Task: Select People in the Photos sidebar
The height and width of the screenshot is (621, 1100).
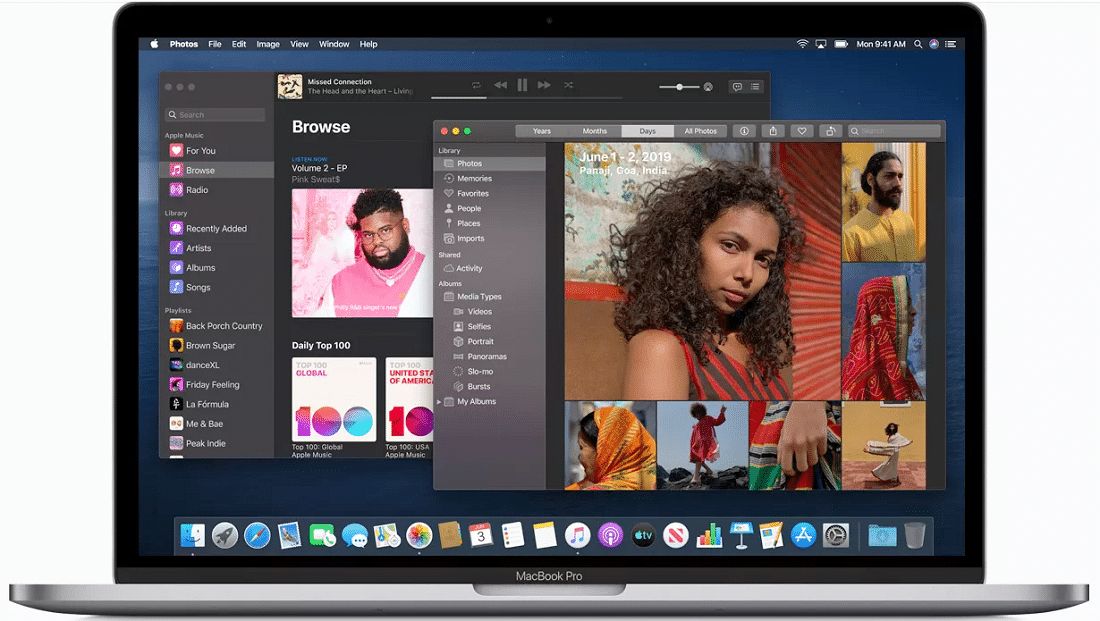Action: pos(490,208)
